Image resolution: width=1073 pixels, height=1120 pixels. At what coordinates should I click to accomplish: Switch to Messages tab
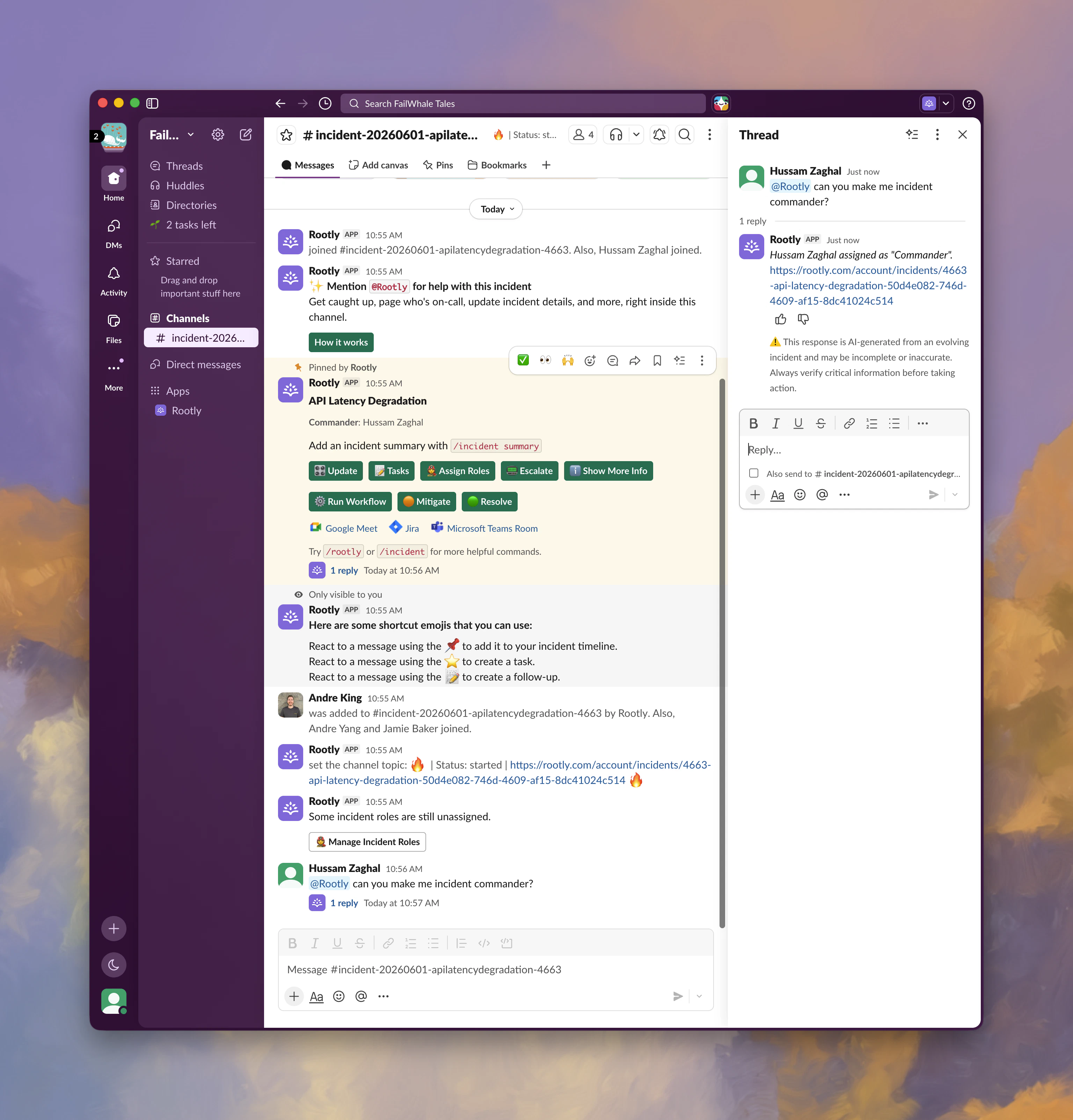tap(307, 165)
